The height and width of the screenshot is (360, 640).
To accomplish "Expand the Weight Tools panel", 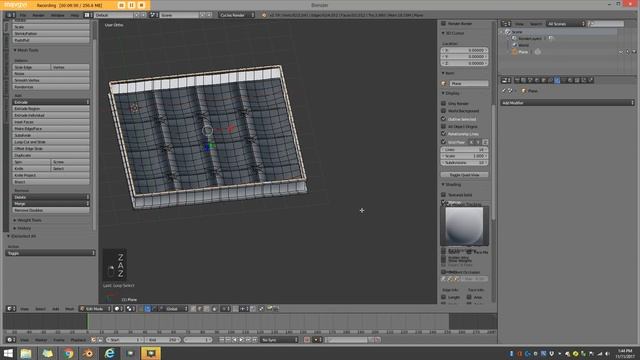I will (x=28, y=220).
